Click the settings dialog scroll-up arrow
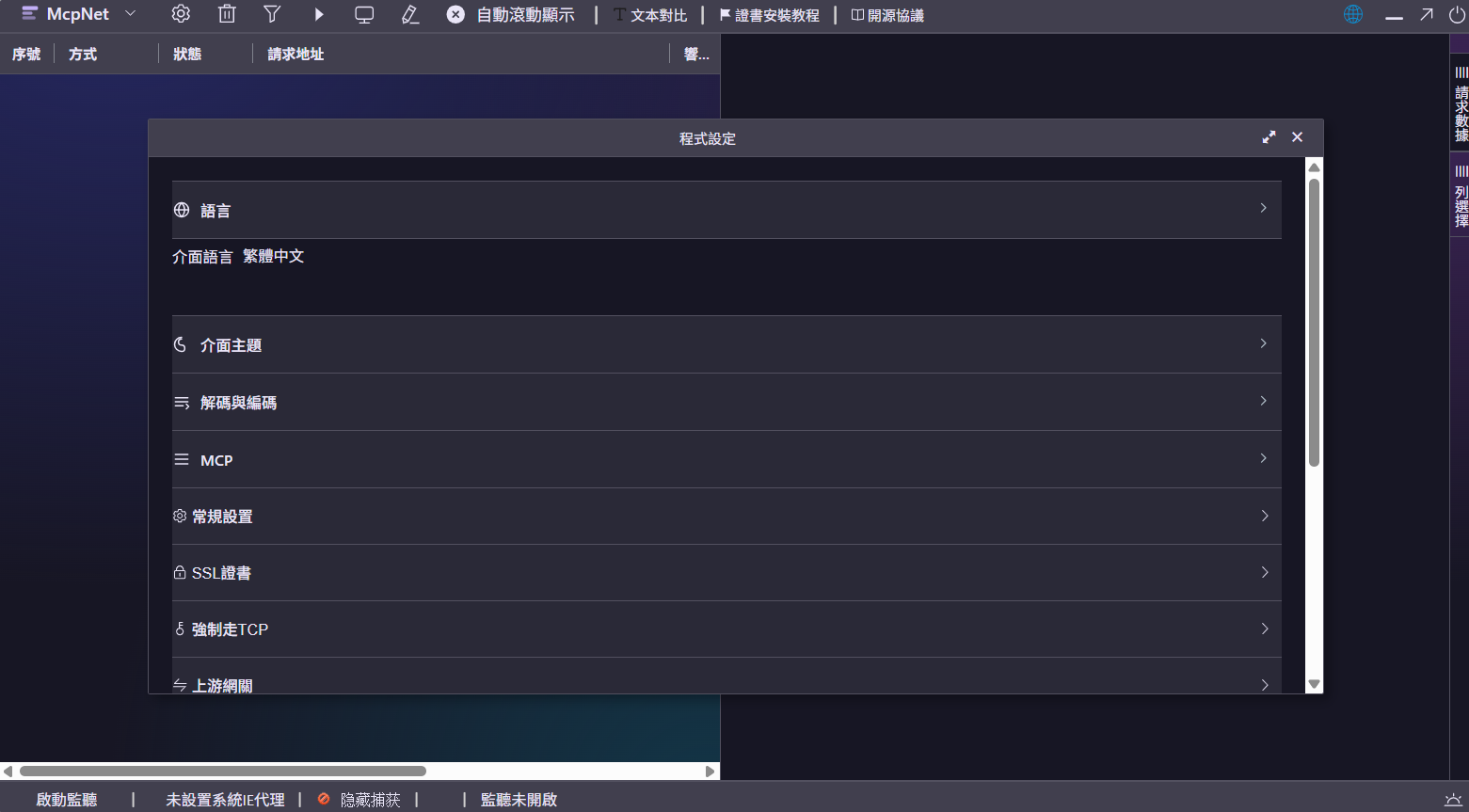The height and width of the screenshot is (812, 1469). [1315, 167]
